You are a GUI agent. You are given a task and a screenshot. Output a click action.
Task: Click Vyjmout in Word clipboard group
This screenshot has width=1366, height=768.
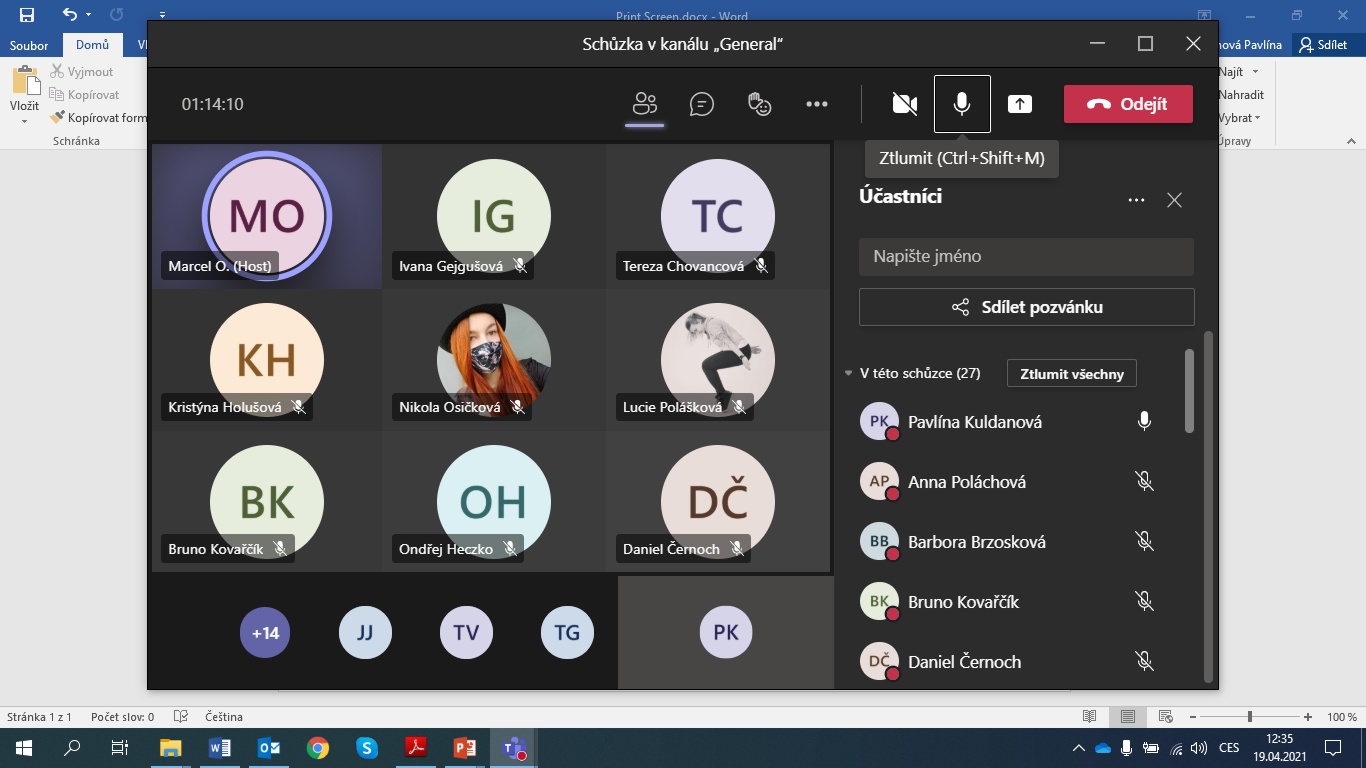(x=82, y=72)
